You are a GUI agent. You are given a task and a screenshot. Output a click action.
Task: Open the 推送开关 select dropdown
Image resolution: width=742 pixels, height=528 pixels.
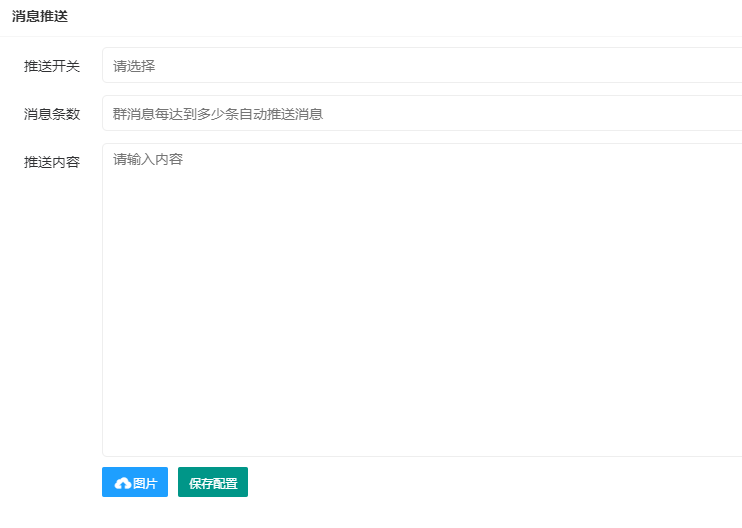422,65
